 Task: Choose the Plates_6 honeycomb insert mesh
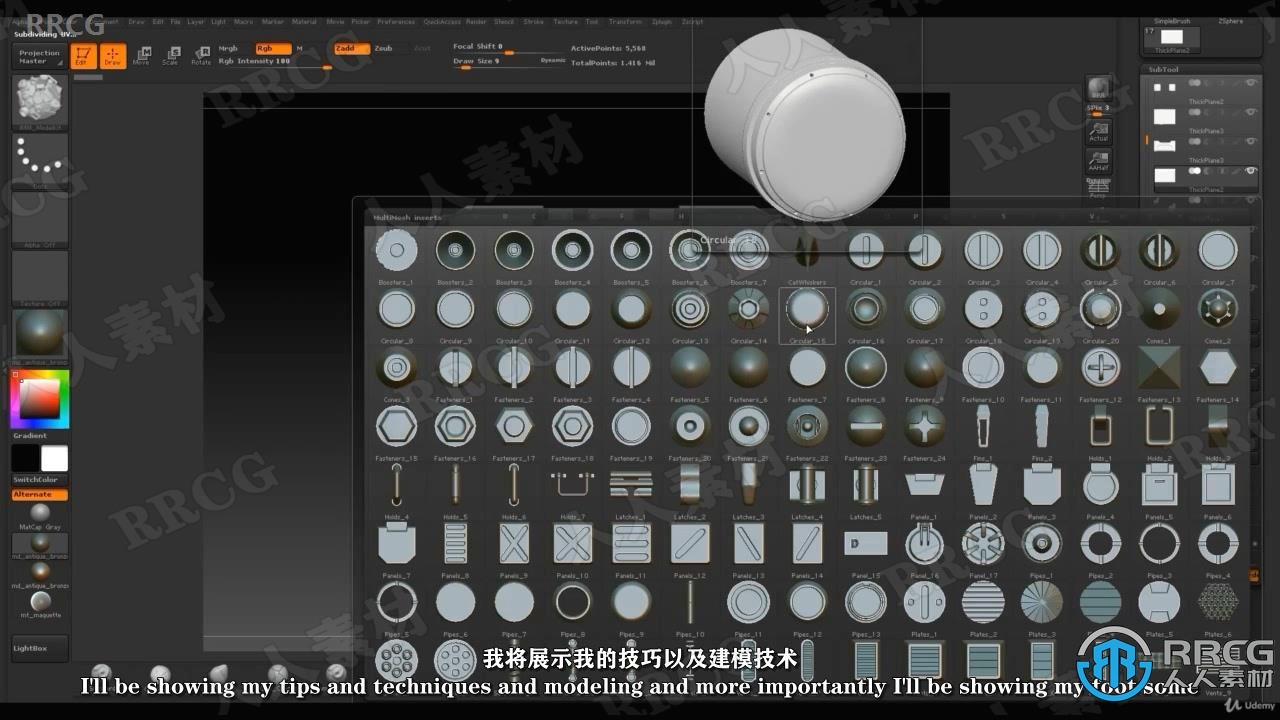1217,603
